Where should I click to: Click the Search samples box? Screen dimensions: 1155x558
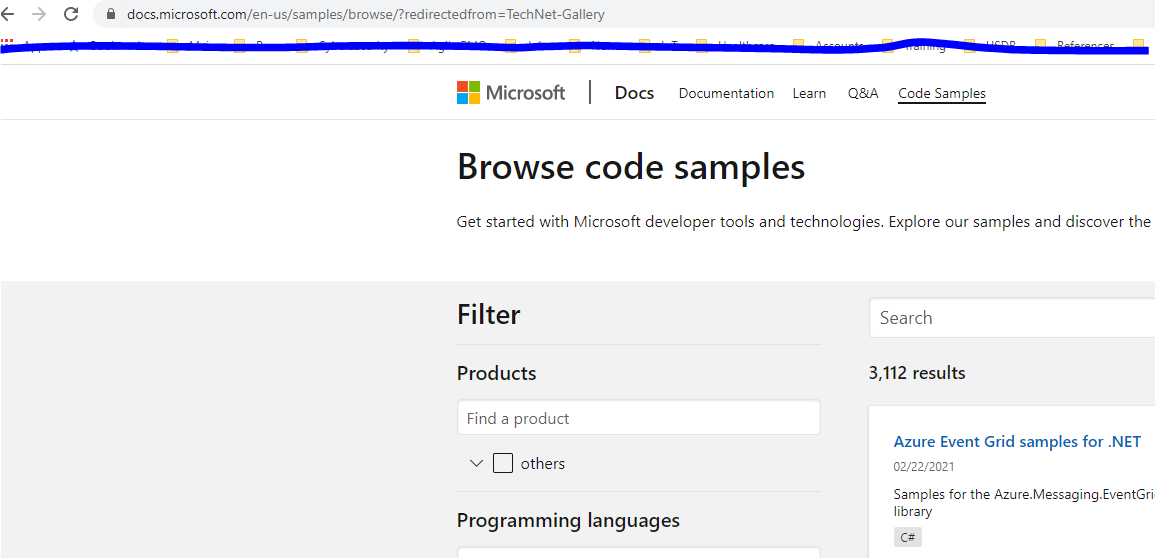1012,318
